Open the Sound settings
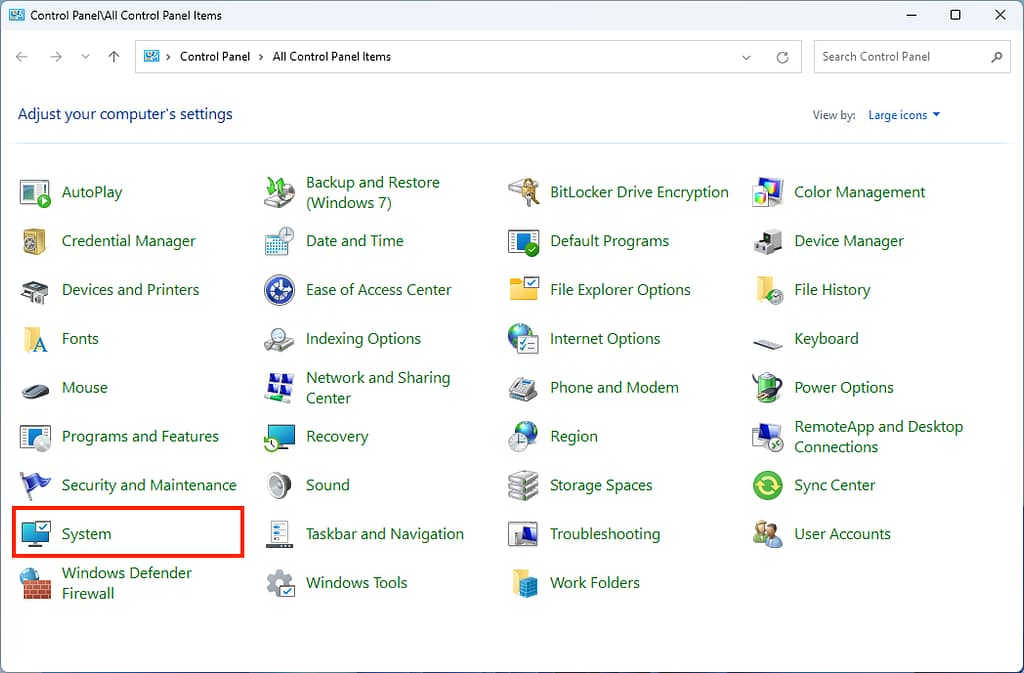The width and height of the screenshot is (1024, 673). point(327,485)
